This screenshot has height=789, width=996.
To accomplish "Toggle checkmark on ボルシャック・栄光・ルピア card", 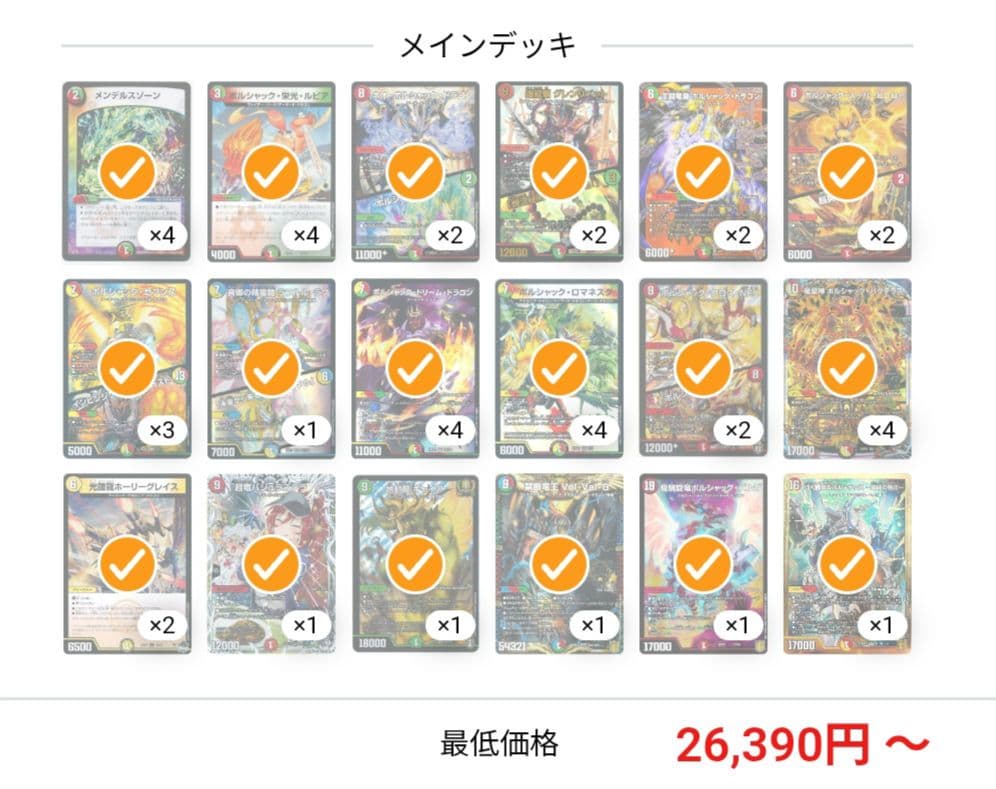I will pos(271,172).
